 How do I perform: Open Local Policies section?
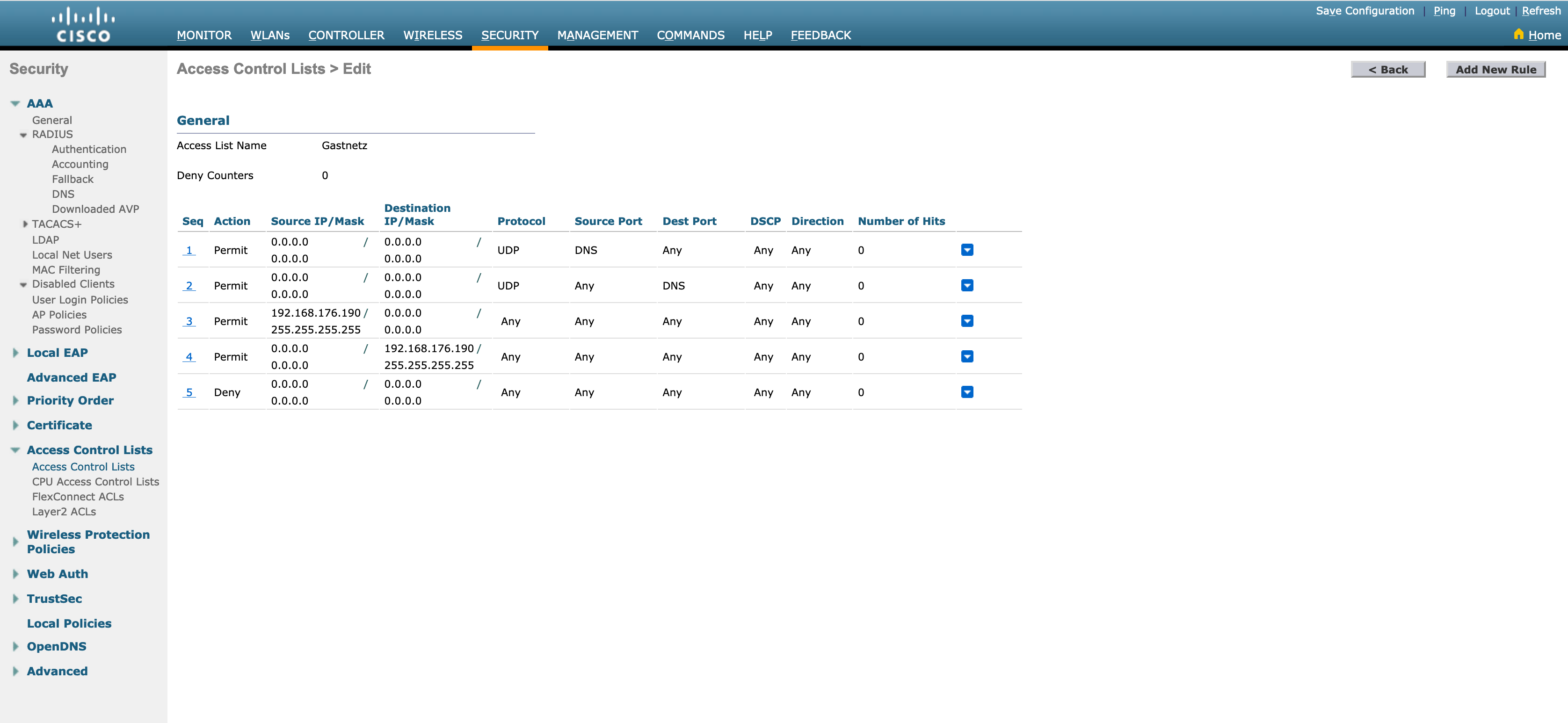69,623
